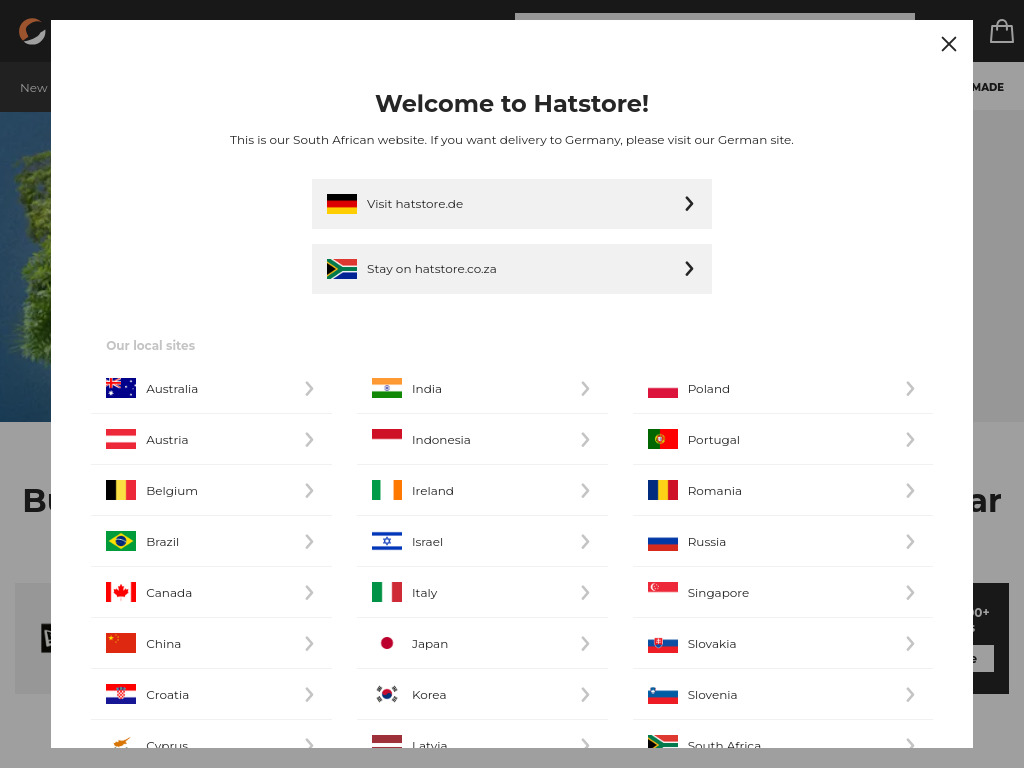Select the Australia local site

click(211, 389)
